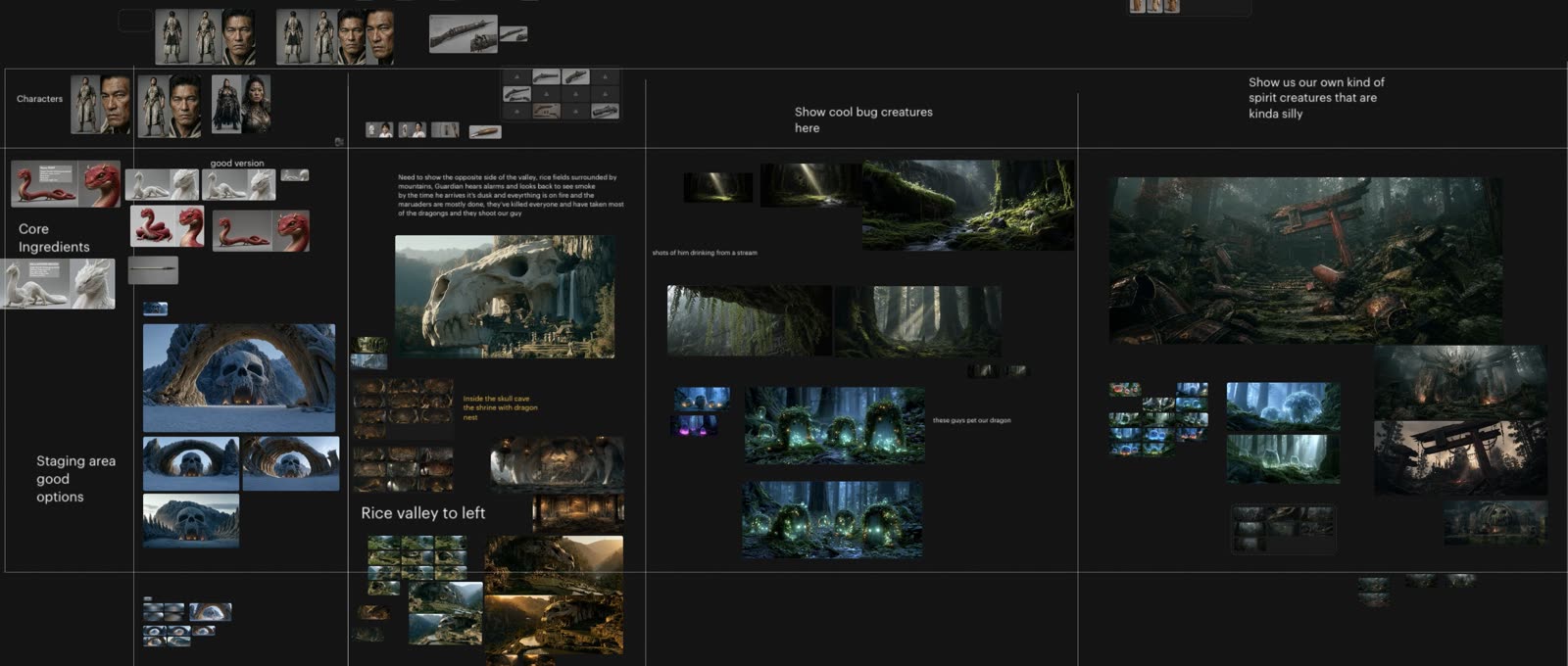Open the mossy overhang forest image
The image size is (1568, 666).
pyautogui.click(x=749, y=320)
